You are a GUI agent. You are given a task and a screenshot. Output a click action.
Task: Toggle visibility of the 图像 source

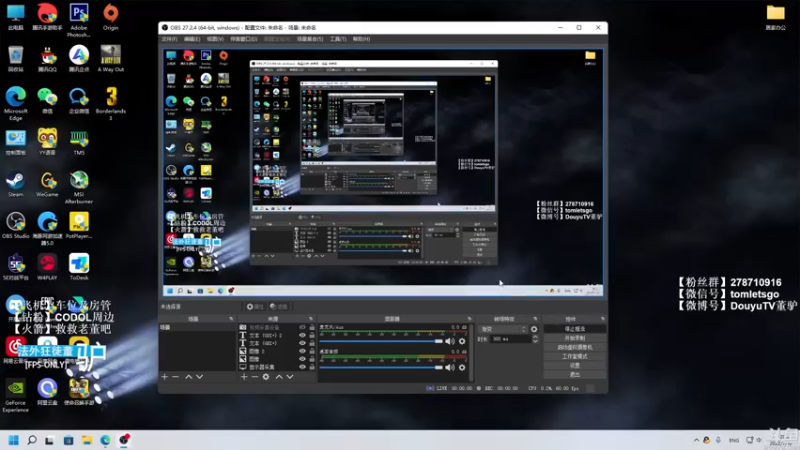click(x=302, y=359)
